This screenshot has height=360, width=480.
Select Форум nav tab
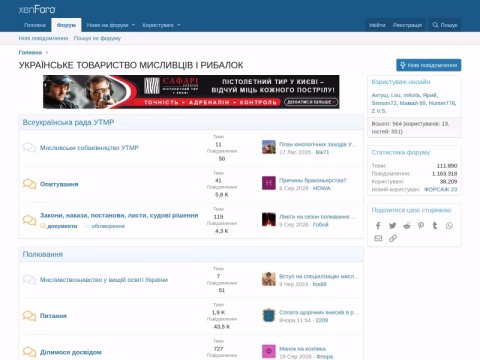point(66,25)
